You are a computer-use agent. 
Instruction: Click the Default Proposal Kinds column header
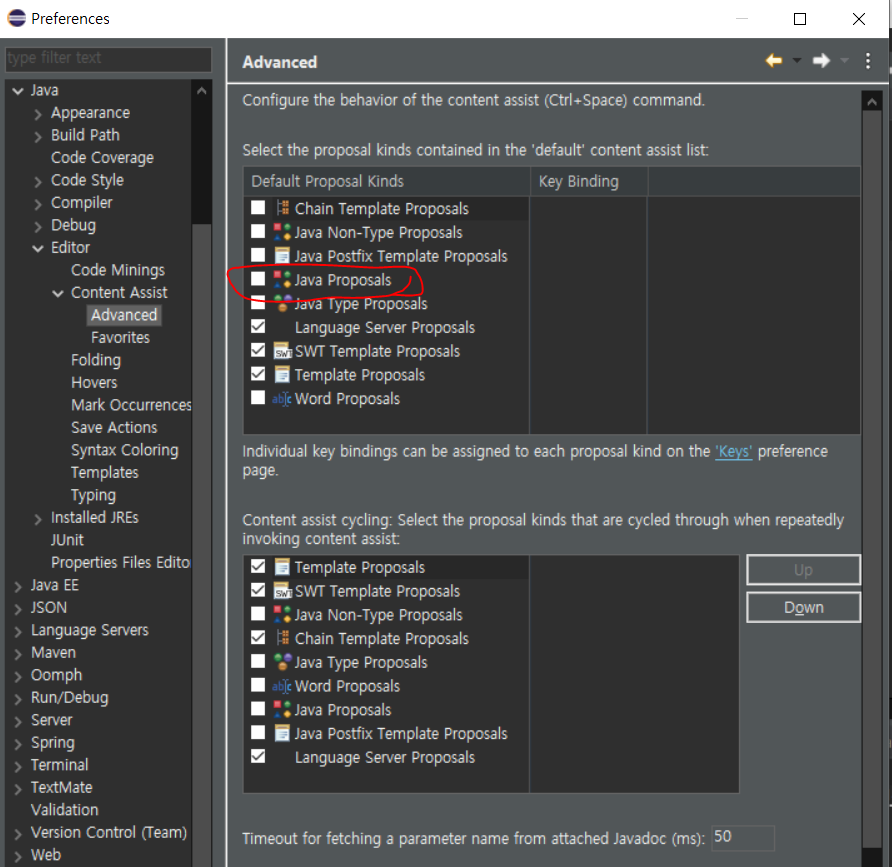[387, 181]
